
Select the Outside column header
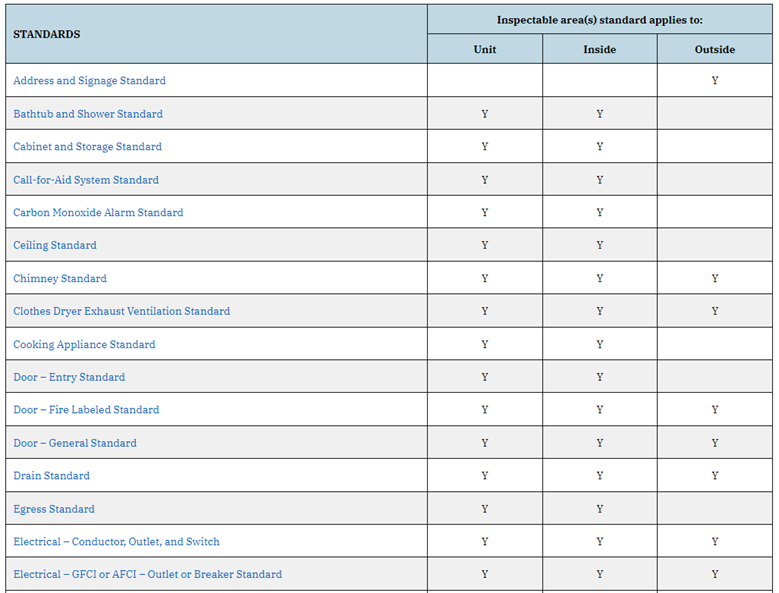[714, 49]
